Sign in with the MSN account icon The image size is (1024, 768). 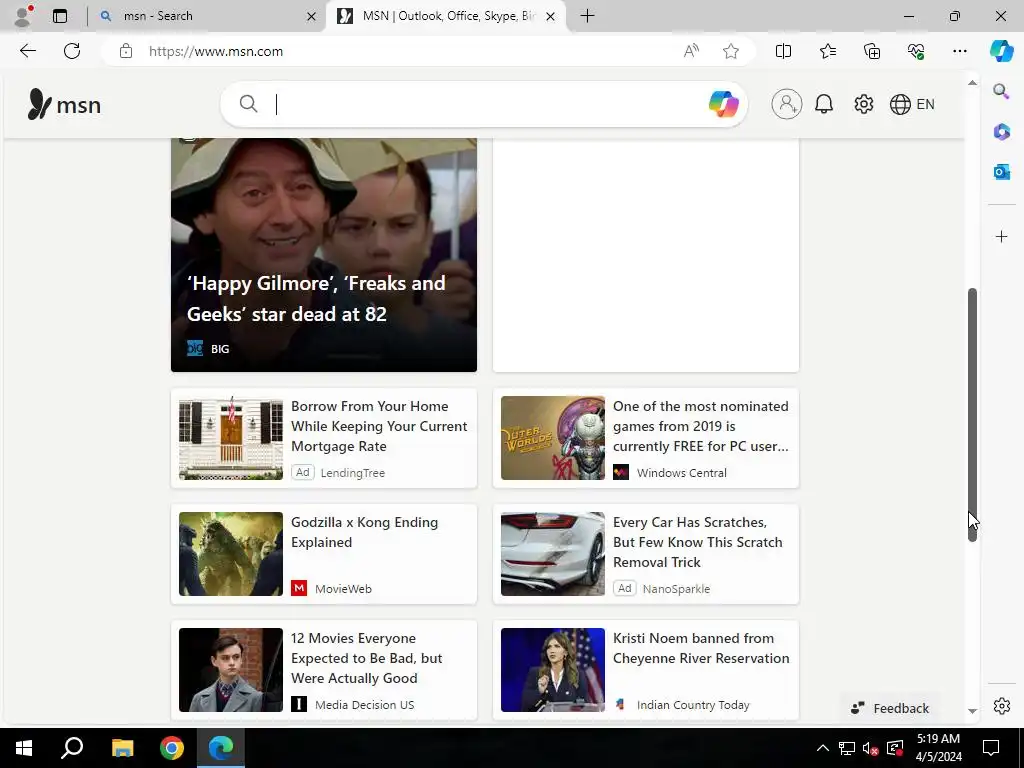point(786,104)
